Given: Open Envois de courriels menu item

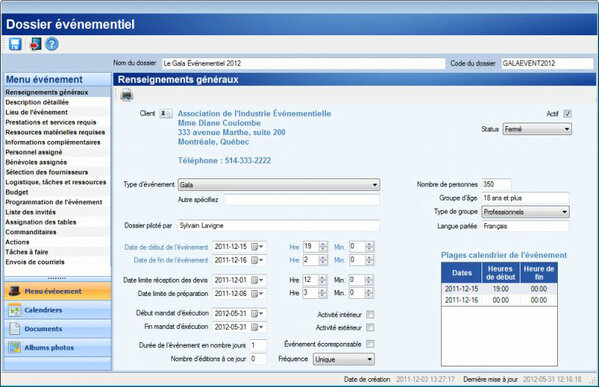Looking at the screenshot, I should coord(57,262).
